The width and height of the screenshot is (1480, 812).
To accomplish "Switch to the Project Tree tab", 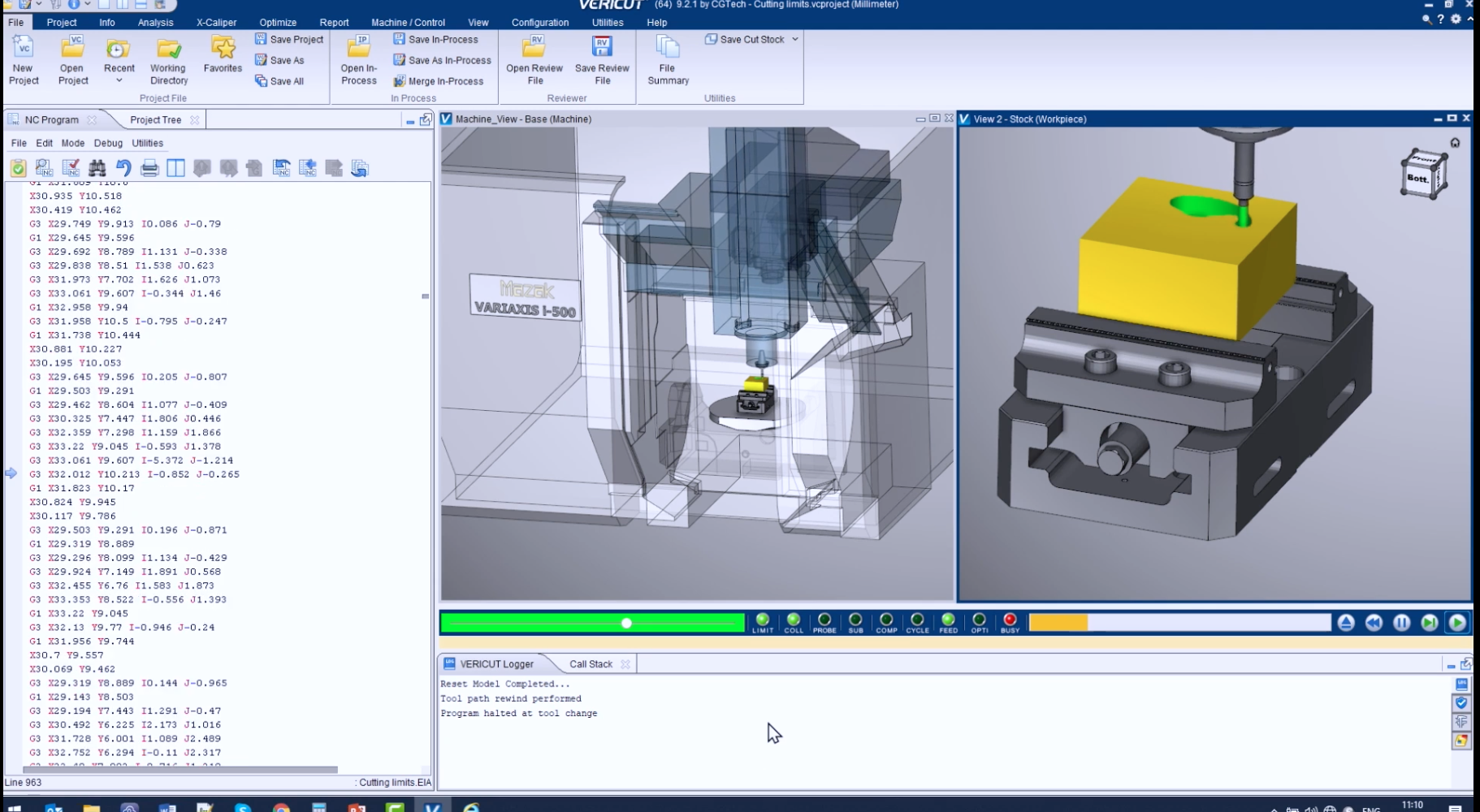I will pos(155,119).
